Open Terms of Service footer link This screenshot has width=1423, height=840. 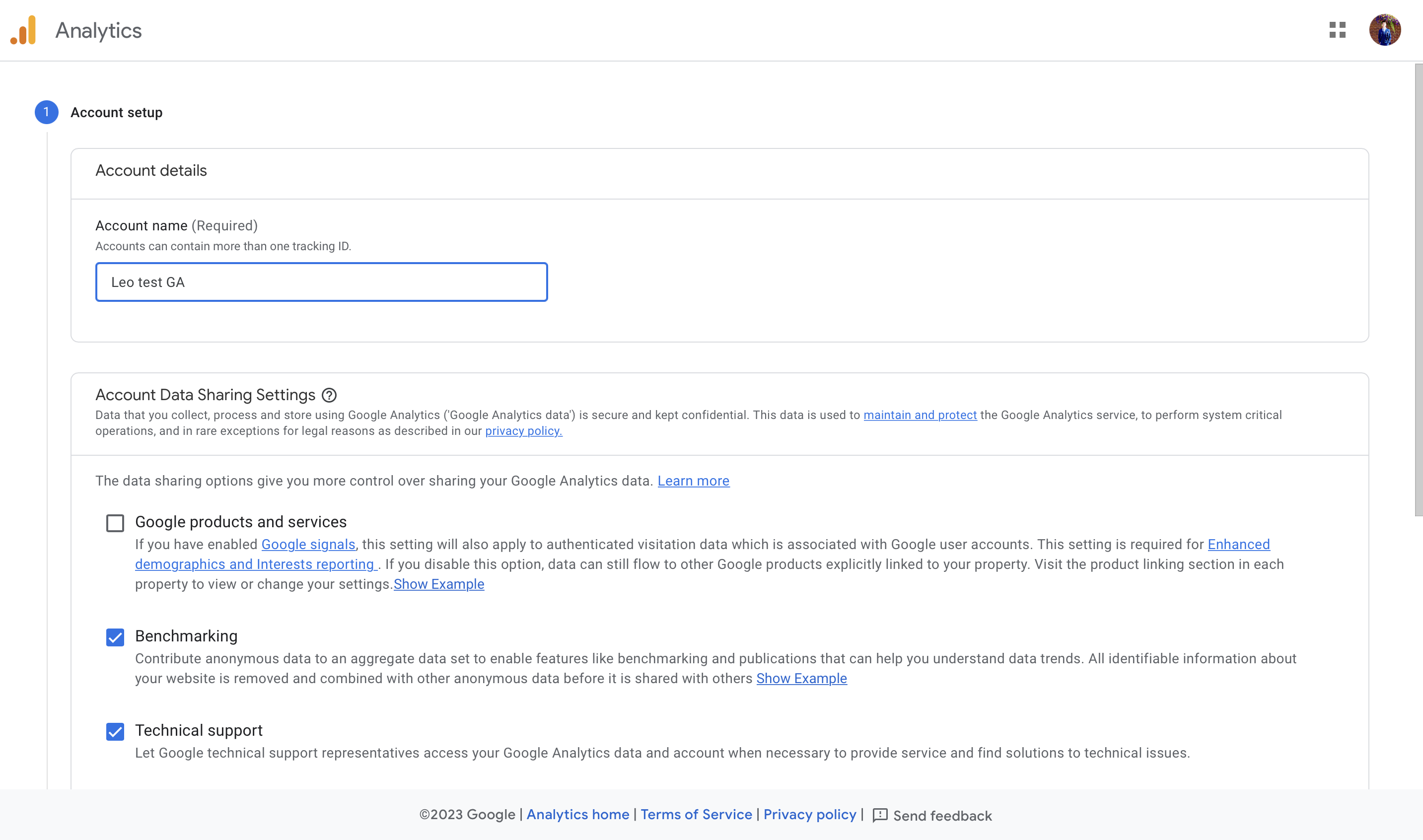pos(696,815)
